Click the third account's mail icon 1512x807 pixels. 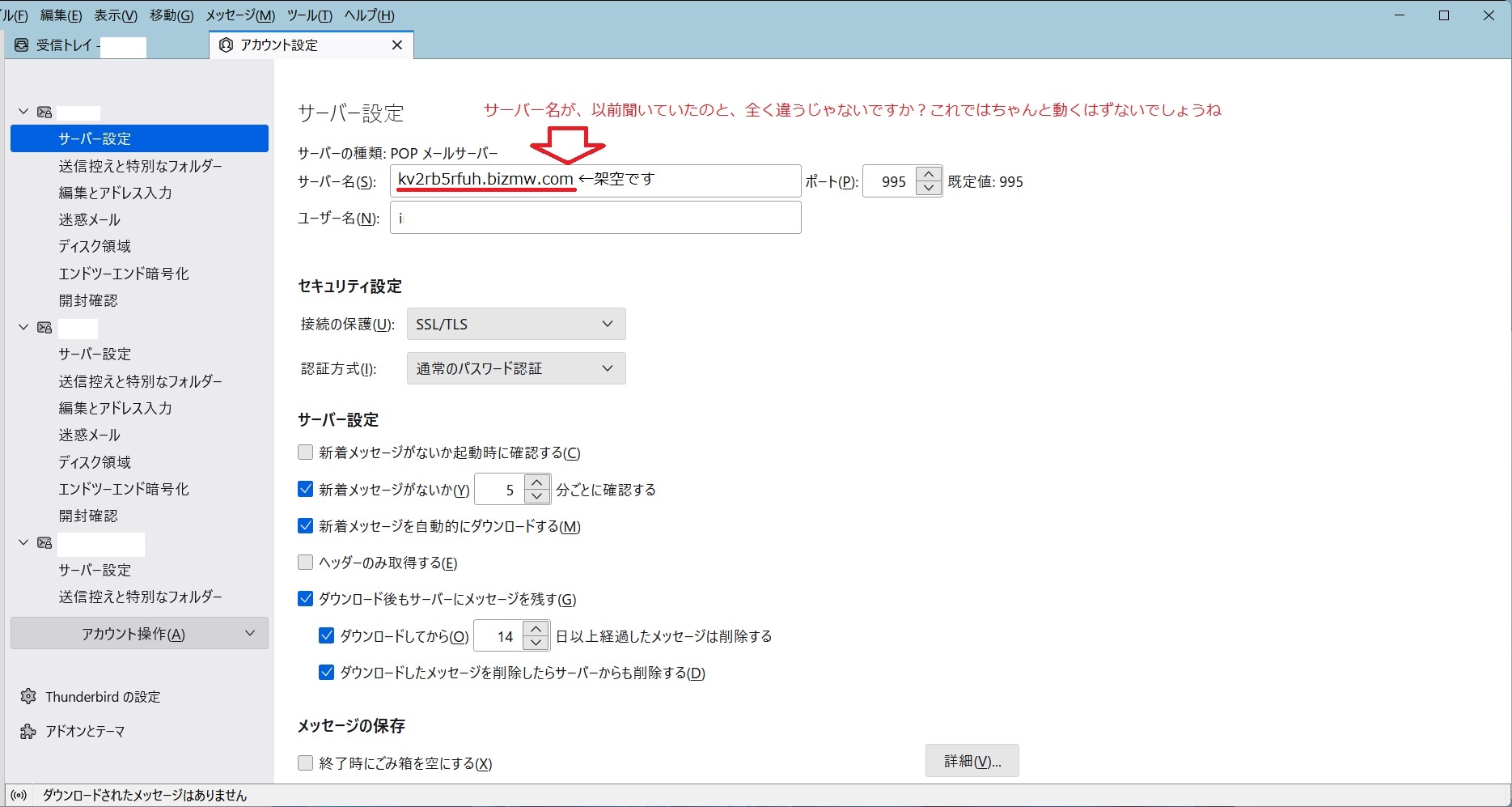click(44, 543)
